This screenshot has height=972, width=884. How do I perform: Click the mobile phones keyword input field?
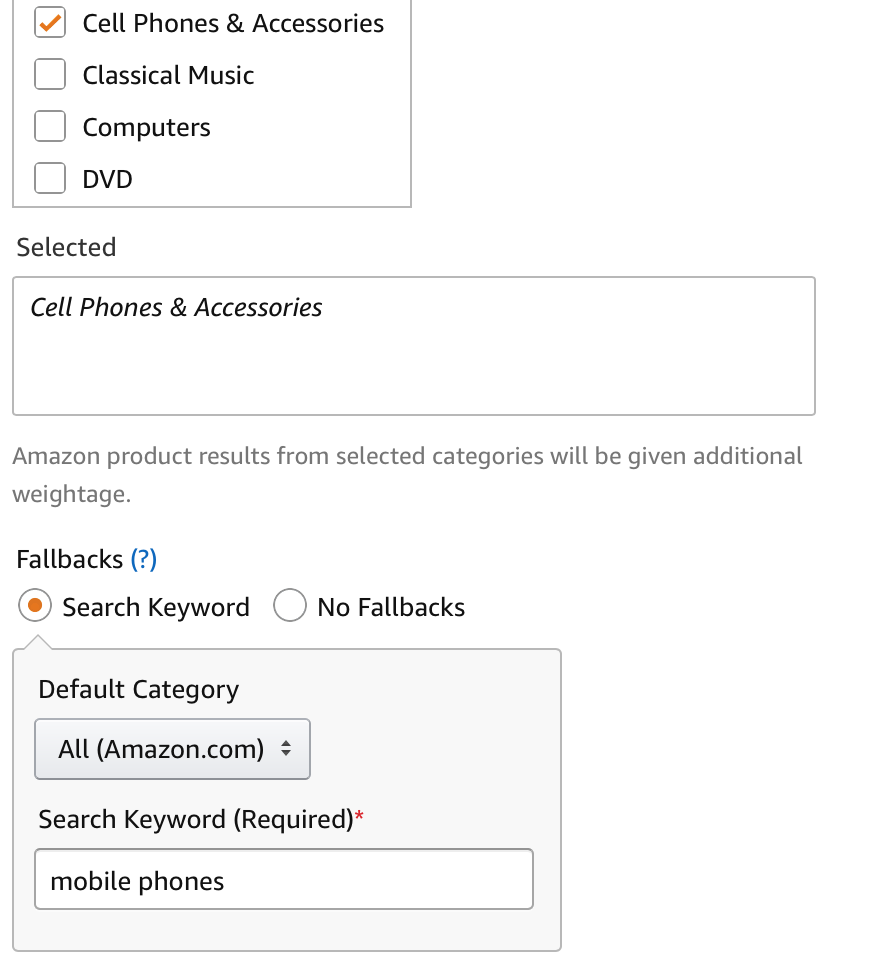(284, 880)
